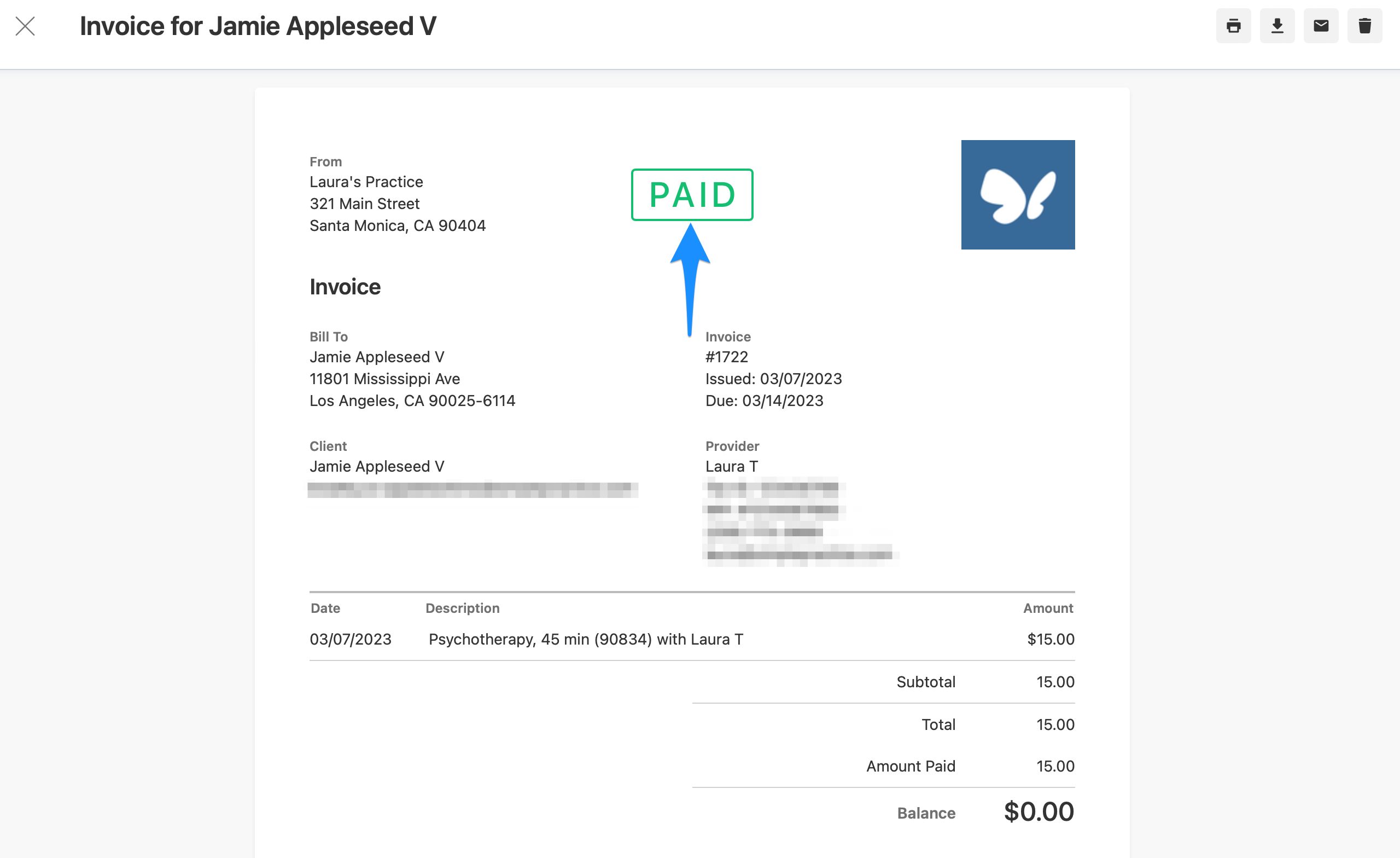Click the line item date 03/07/2023

coord(350,639)
